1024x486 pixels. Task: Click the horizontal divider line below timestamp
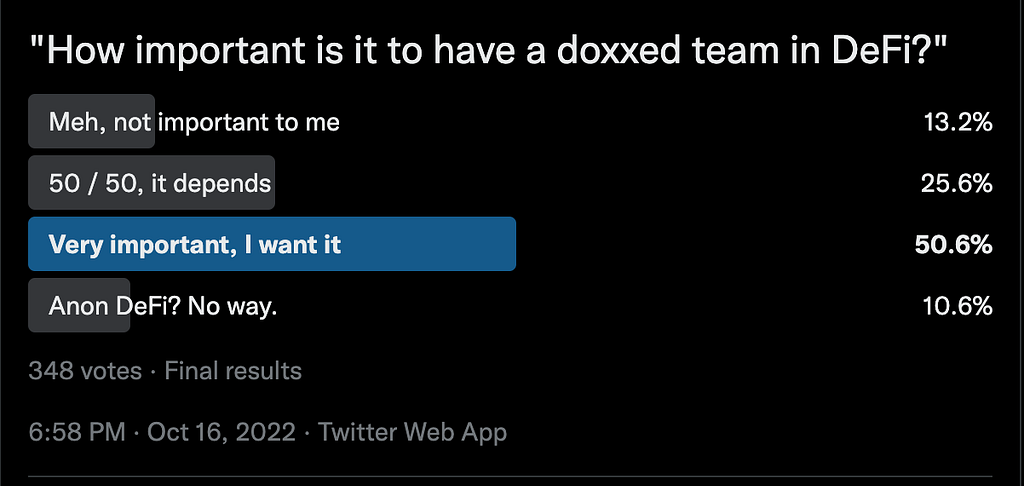(x=512, y=475)
